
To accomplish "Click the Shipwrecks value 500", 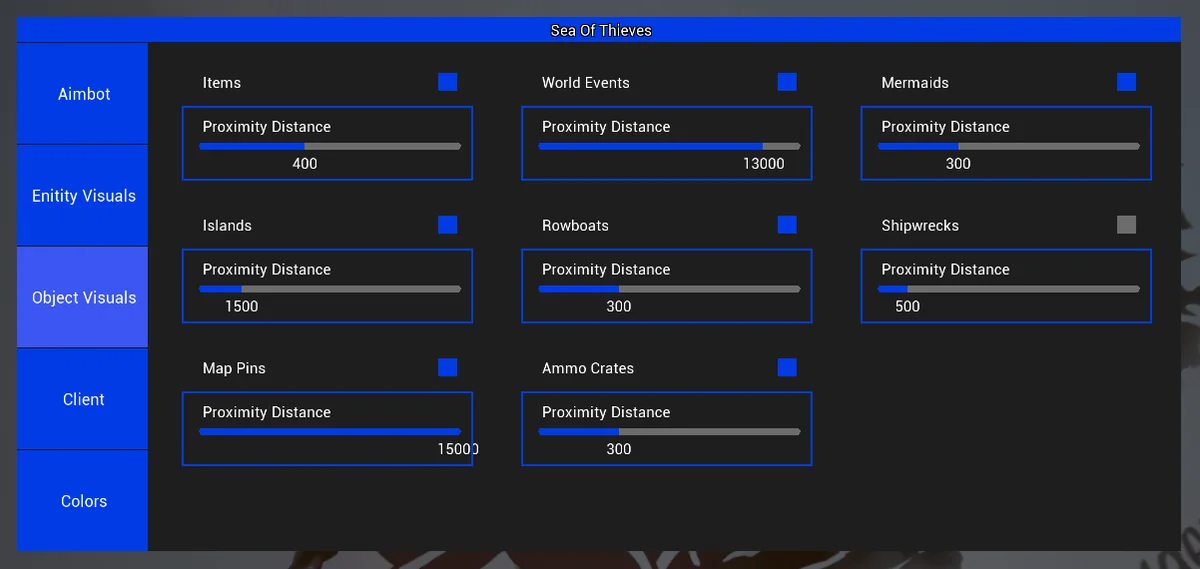I will (908, 306).
